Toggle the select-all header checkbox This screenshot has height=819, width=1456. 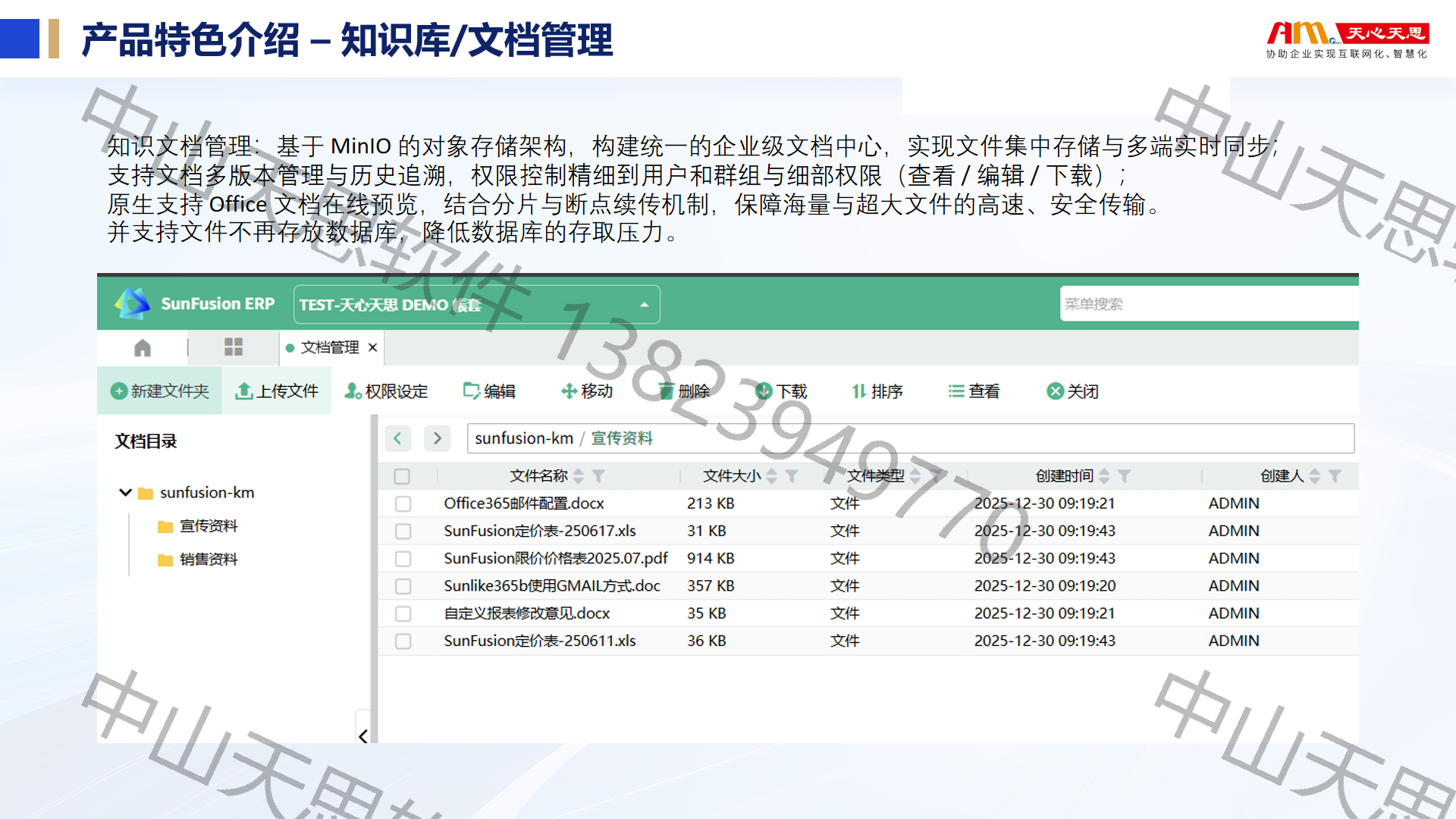coord(402,476)
